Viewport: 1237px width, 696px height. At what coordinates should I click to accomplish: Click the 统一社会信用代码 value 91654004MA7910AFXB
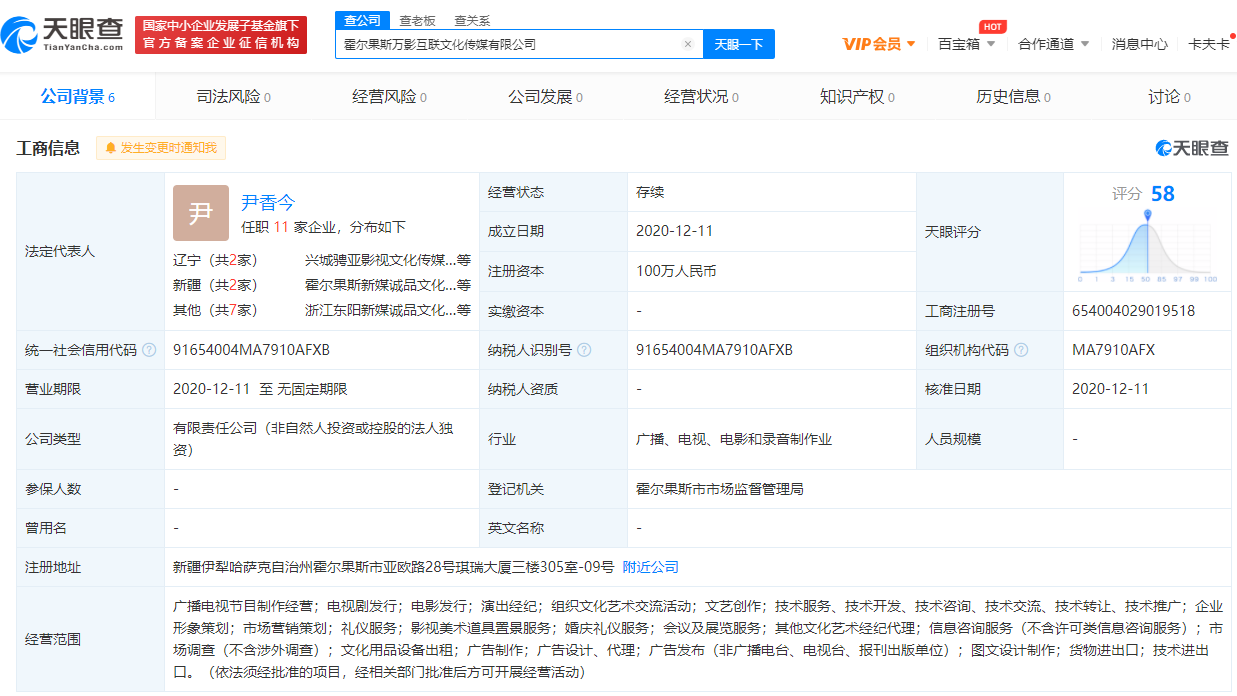pyautogui.click(x=251, y=350)
